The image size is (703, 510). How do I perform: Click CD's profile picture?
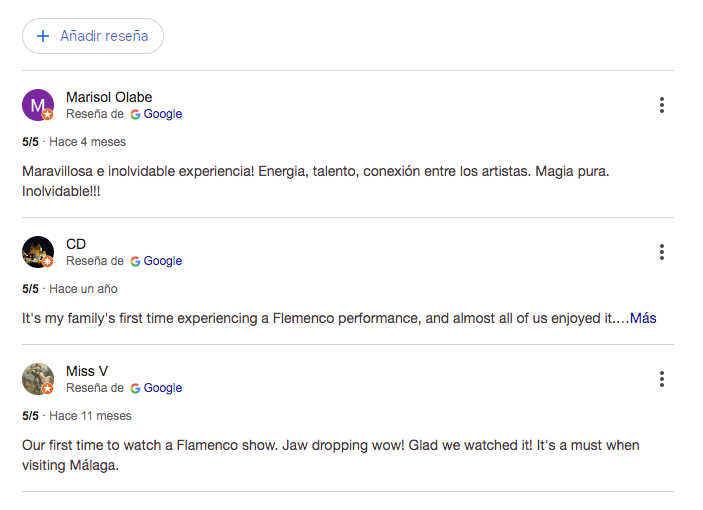tap(38, 252)
